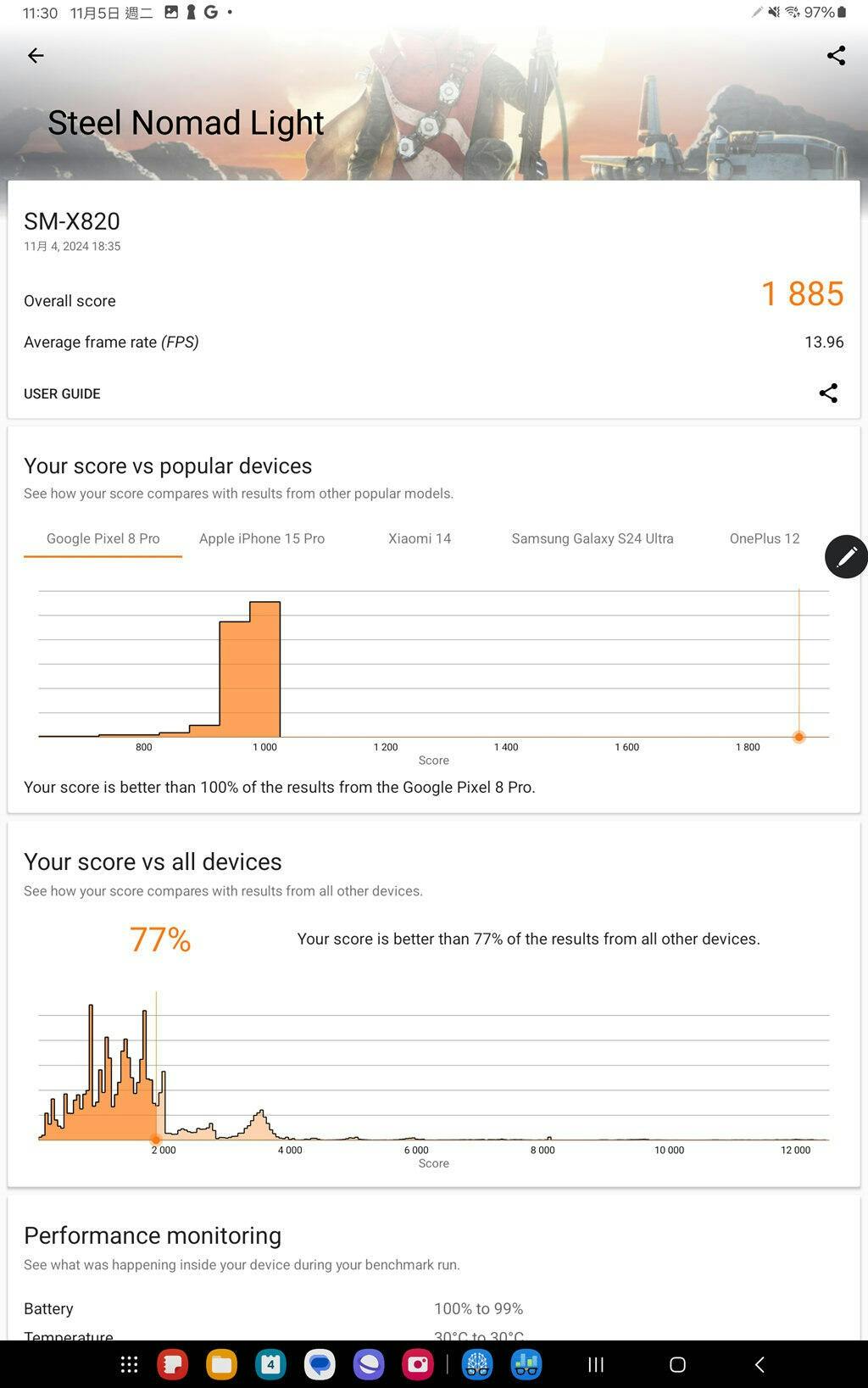This screenshot has height=1388, width=868.
Task: Open the app drawer grid icon
Action: (129, 1364)
